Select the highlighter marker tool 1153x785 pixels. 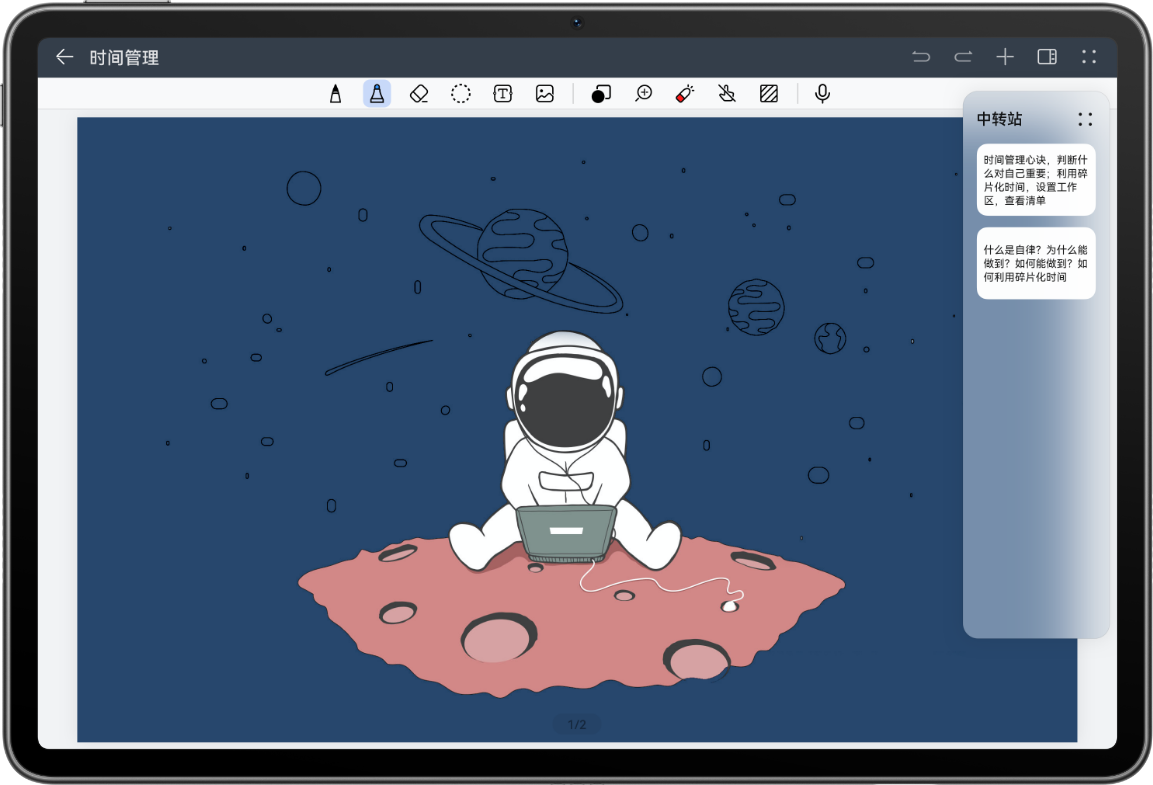[x=377, y=94]
